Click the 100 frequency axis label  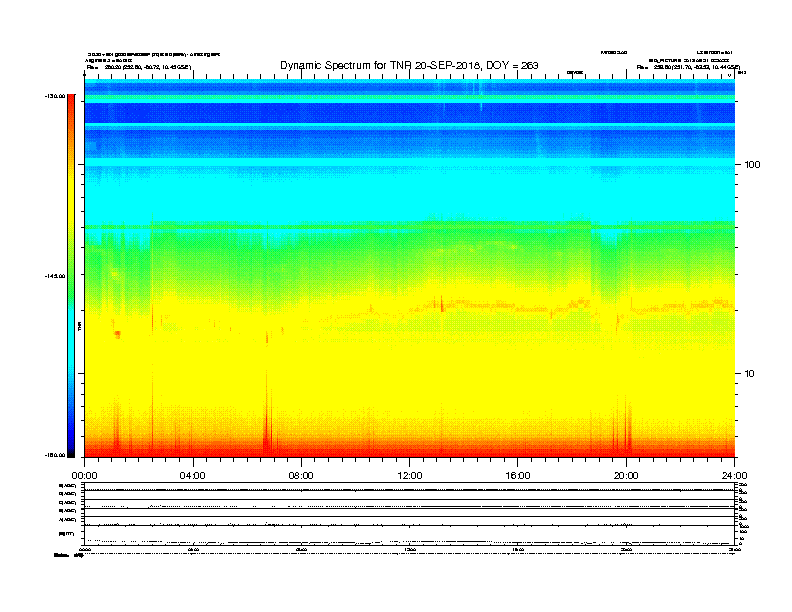coord(752,165)
